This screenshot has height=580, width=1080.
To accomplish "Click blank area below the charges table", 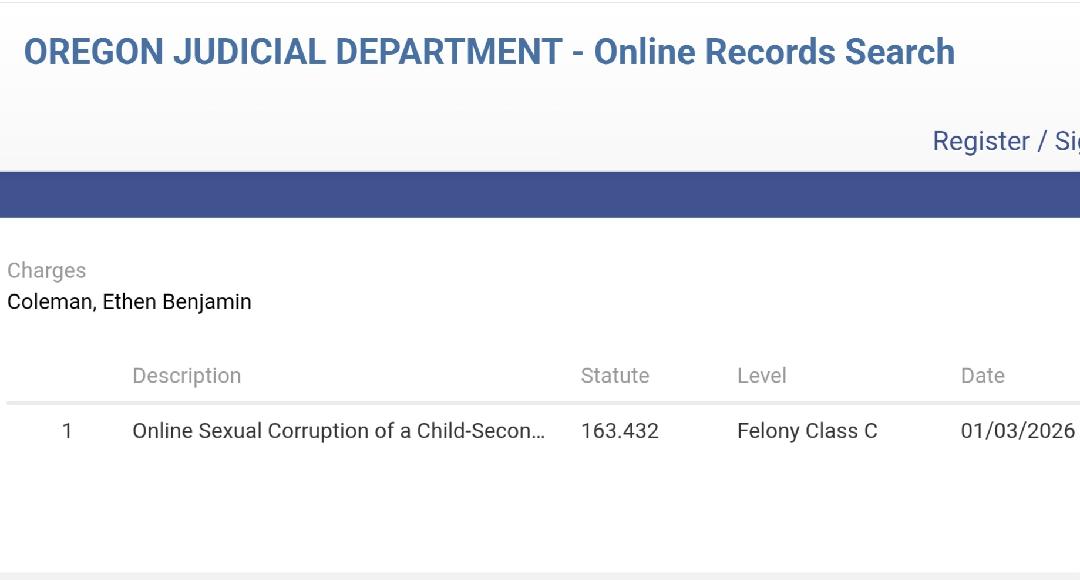I will point(540,510).
